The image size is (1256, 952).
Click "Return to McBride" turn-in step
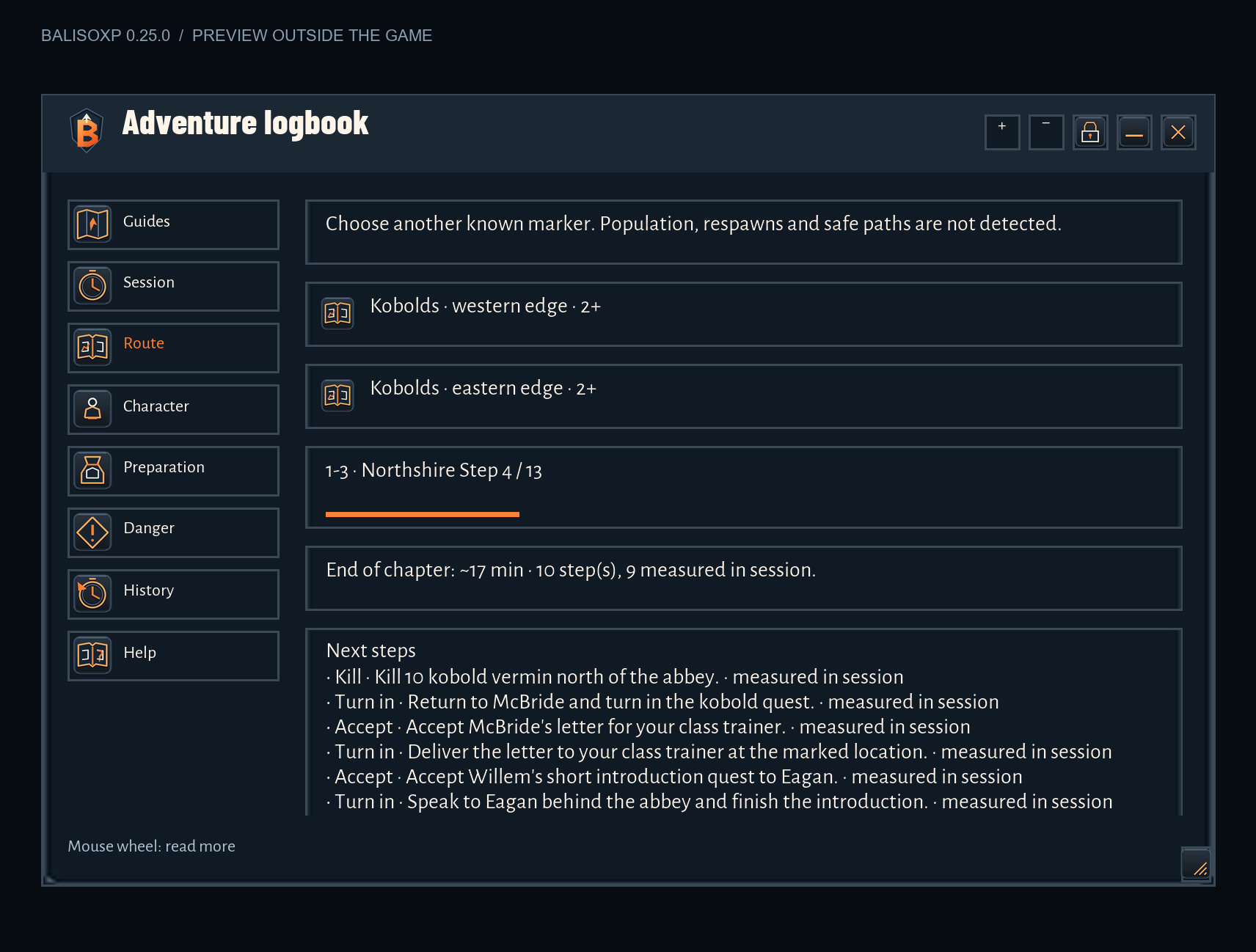click(662, 702)
